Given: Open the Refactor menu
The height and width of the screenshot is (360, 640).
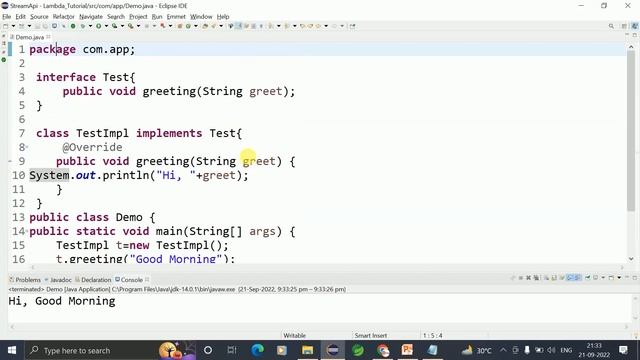Looking at the screenshot, I should [x=63, y=17].
